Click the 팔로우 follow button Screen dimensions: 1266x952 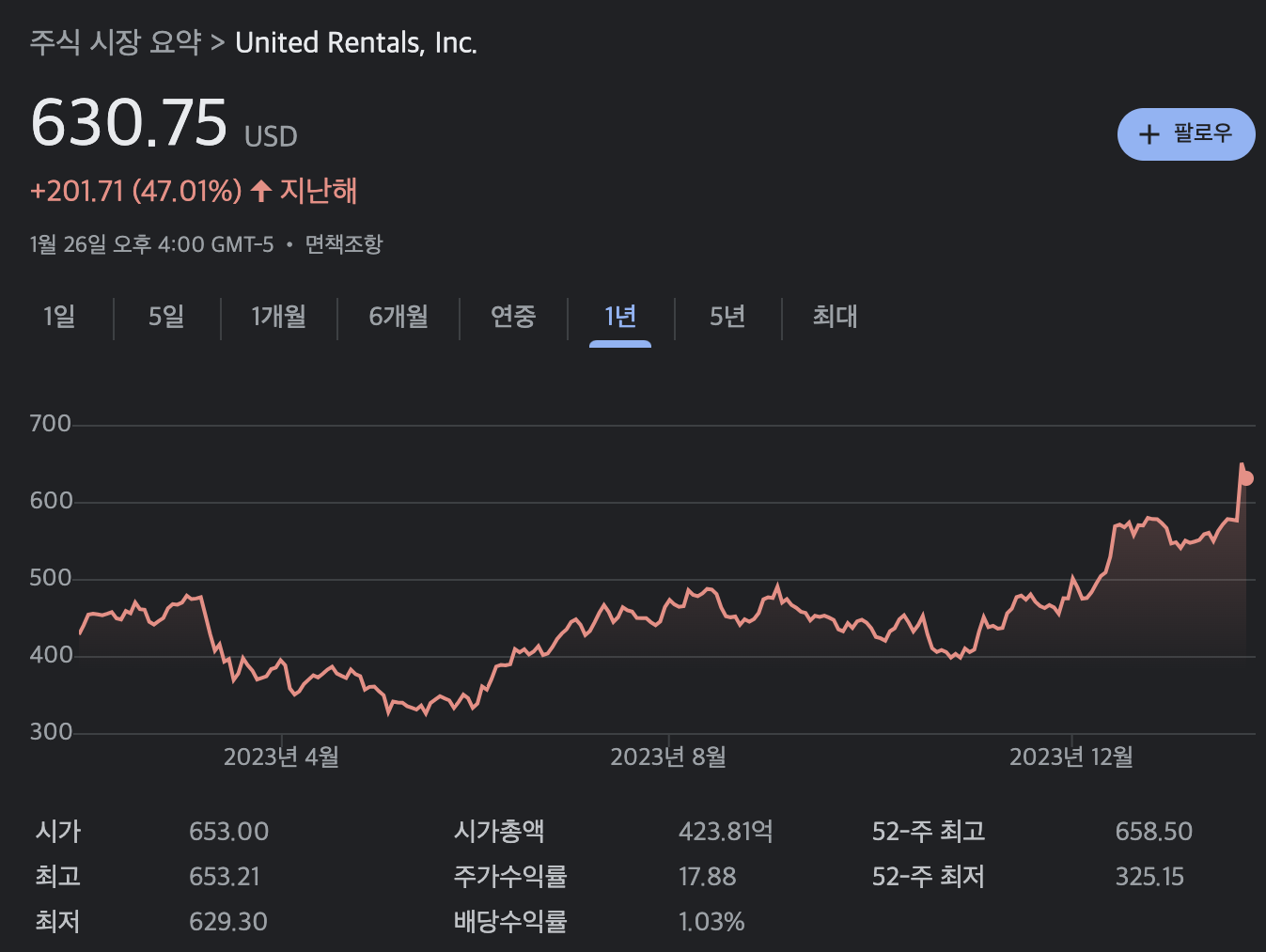(x=1186, y=134)
